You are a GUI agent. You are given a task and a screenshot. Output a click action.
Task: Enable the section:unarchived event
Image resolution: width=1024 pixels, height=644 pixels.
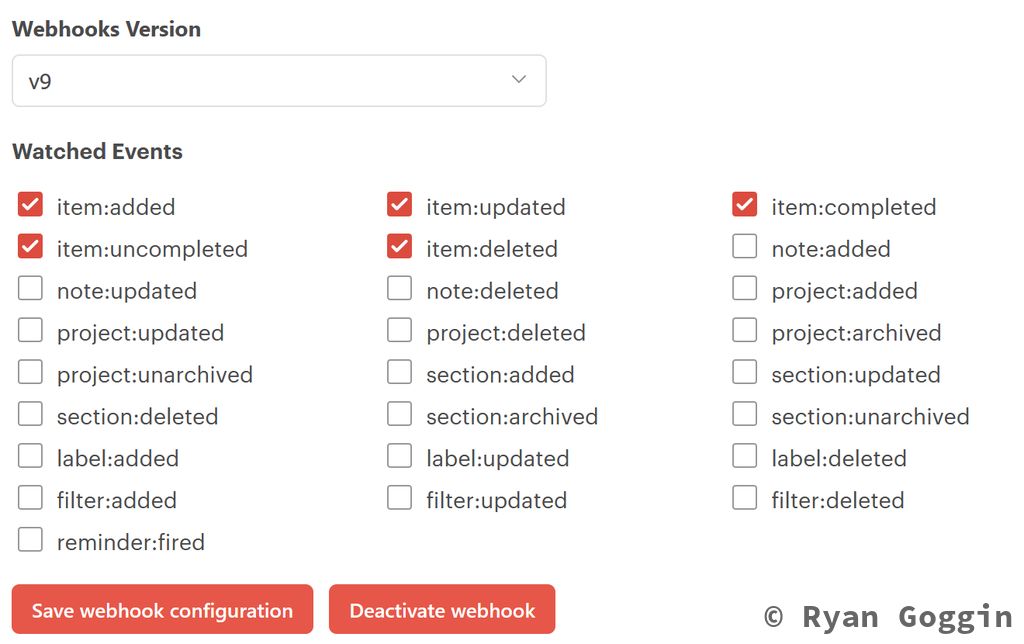click(744, 415)
